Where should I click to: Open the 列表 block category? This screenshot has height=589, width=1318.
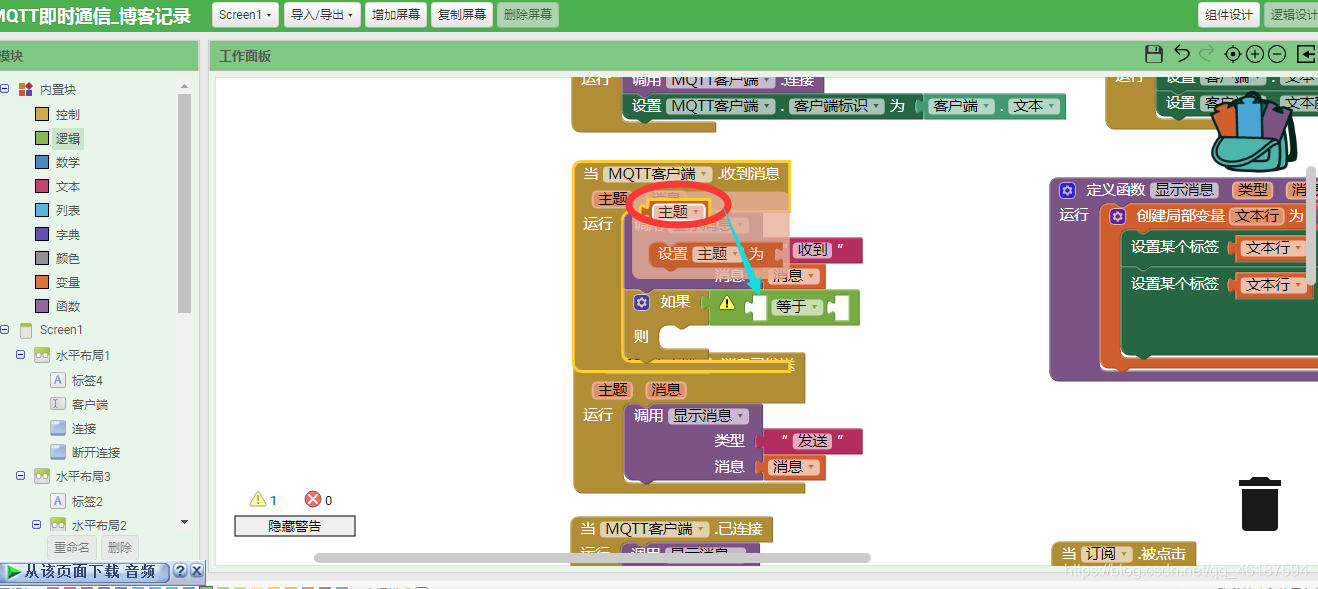[58, 210]
